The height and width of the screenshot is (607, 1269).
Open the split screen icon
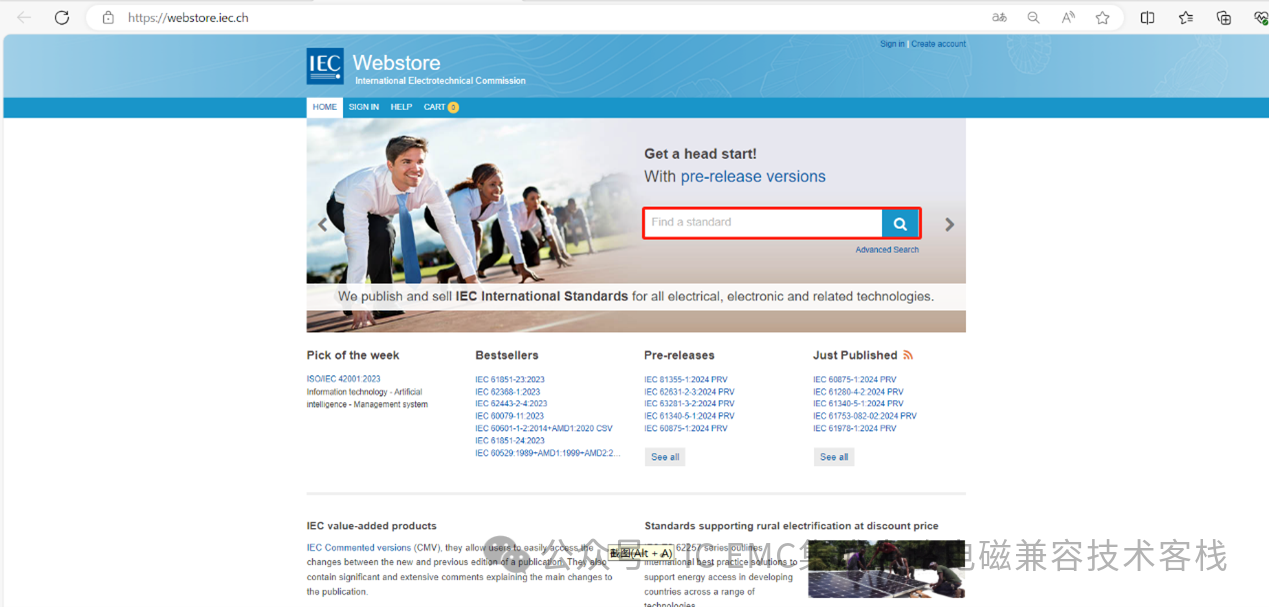(x=1148, y=17)
